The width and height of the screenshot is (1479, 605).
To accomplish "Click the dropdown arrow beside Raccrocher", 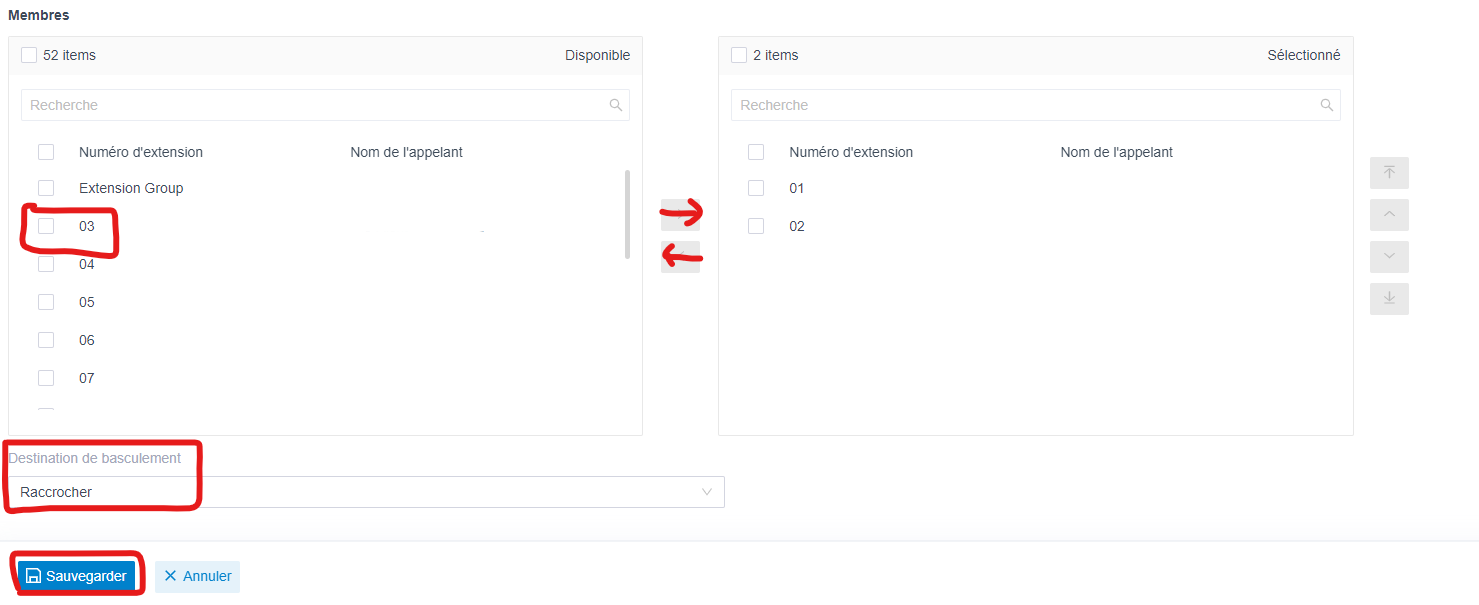I will [x=707, y=492].
